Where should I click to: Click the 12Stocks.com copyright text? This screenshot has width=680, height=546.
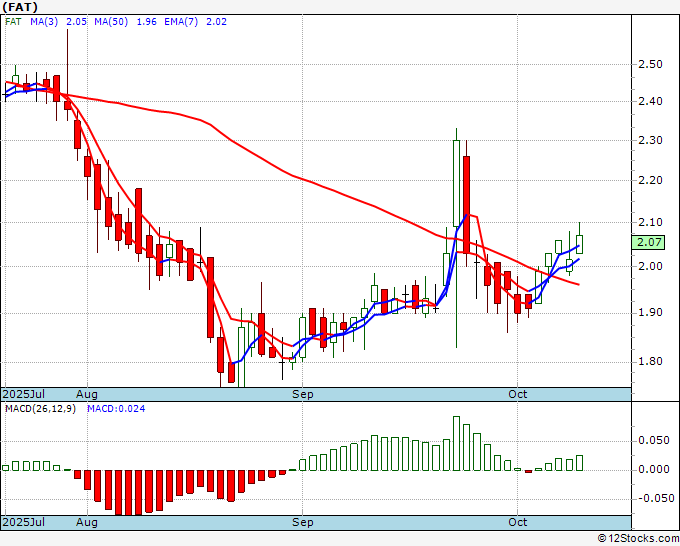pyautogui.click(x=638, y=539)
